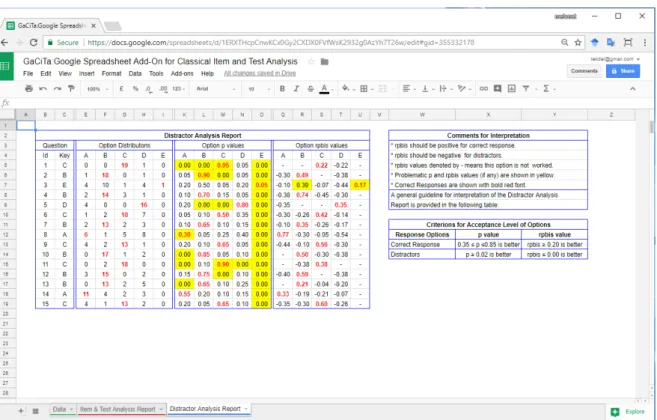Activate the paint format tool
Screen dimensions: 657x420
tap(71, 88)
